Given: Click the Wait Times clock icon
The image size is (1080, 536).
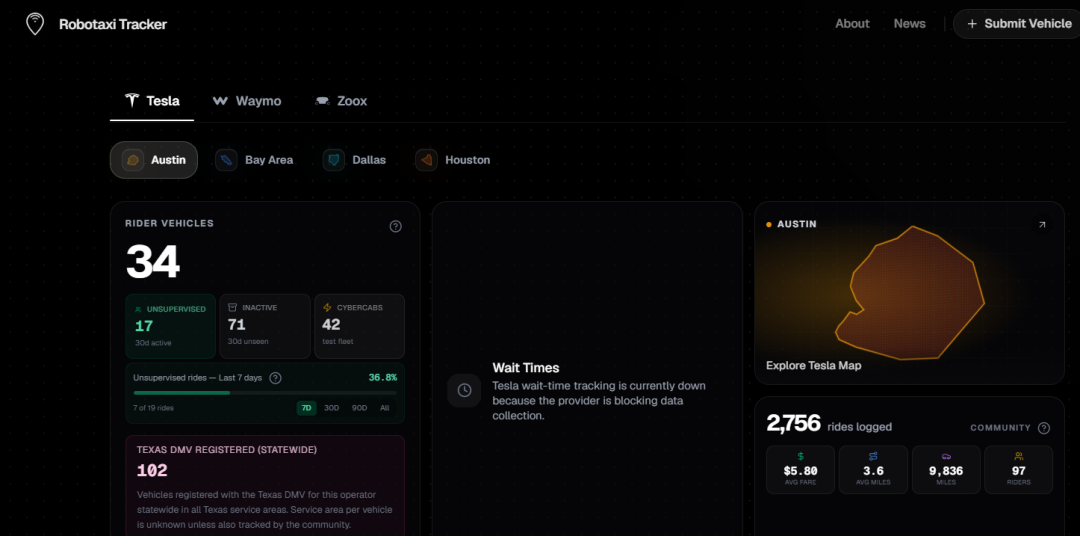Looking at the screenshot, I should point(464,391).
